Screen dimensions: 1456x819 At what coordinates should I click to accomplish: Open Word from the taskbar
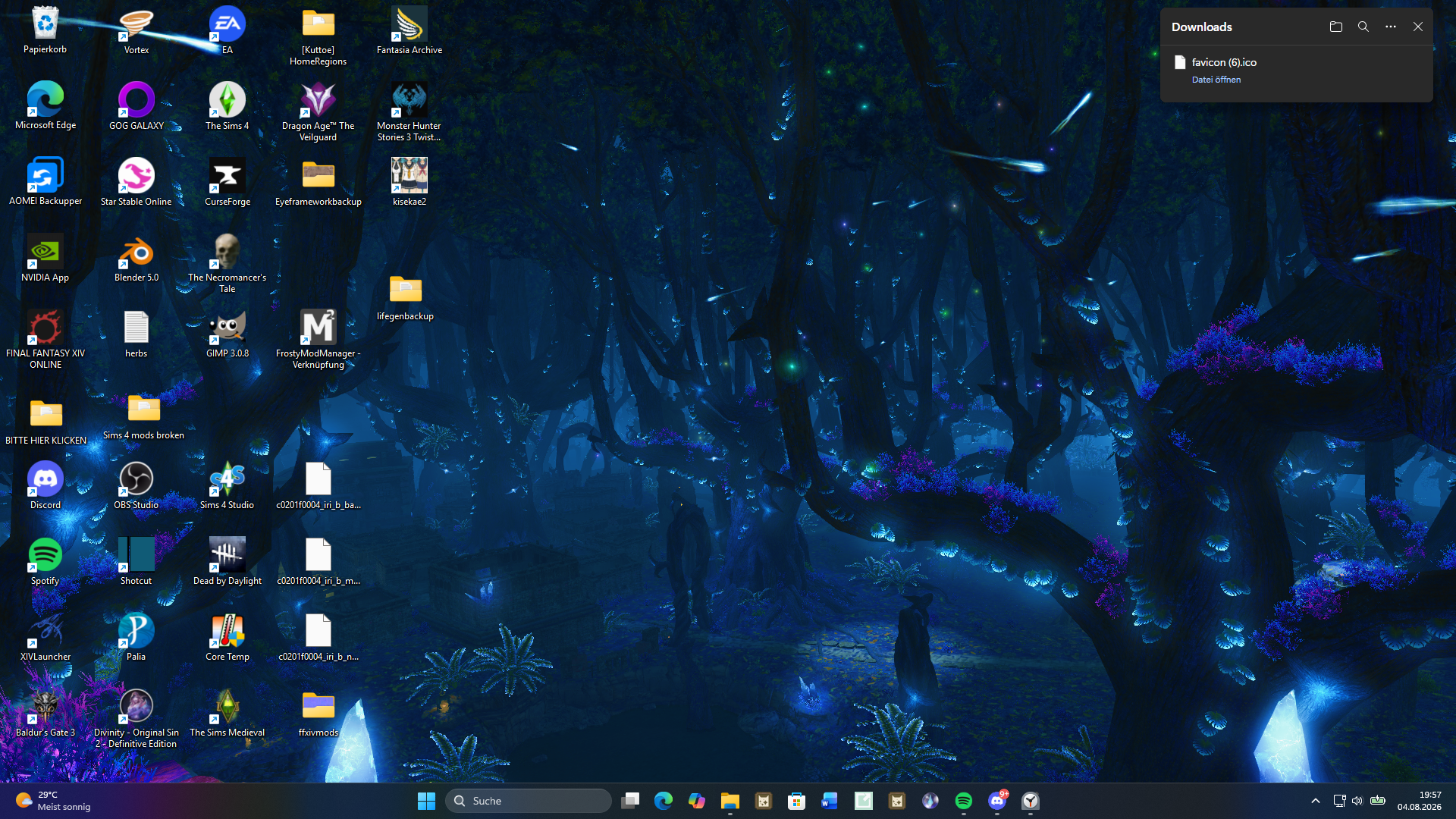tap(830, 801)
